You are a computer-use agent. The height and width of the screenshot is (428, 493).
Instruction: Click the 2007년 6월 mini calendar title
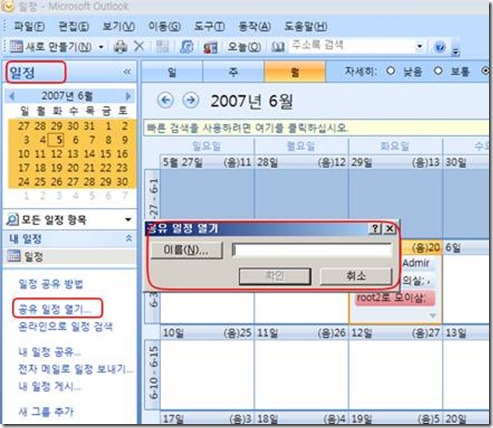click(67, 96)
